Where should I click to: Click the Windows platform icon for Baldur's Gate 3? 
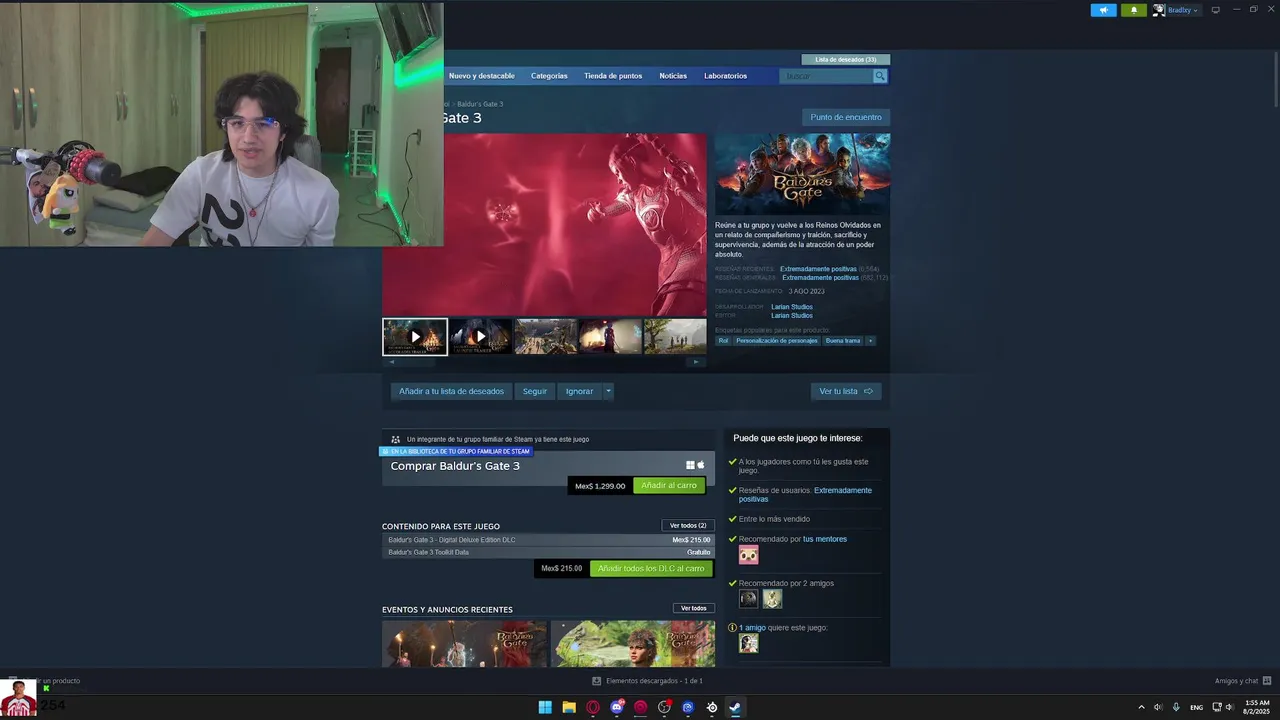click(690, 465)
